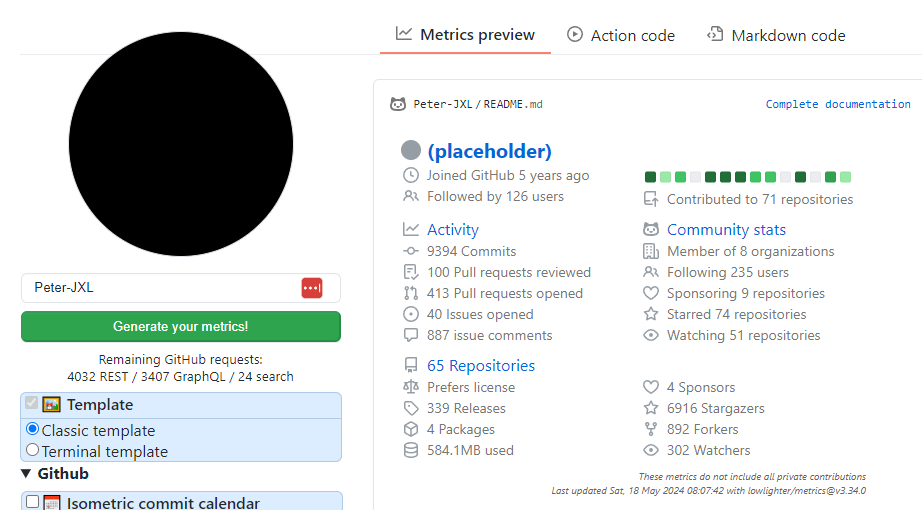Click the red password manager icon in the username field
922x510 pixels.
coord(312,288)
